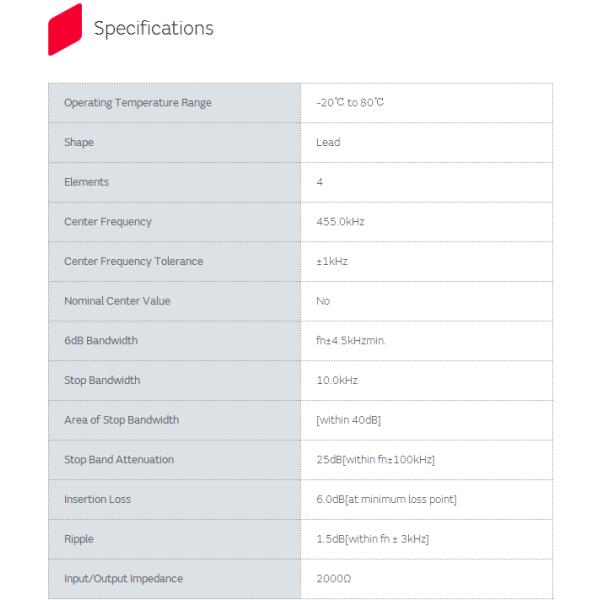This screenshot has height=600, width=600.
Task: Select the Operating Temperature Range label
Action: 138,103
